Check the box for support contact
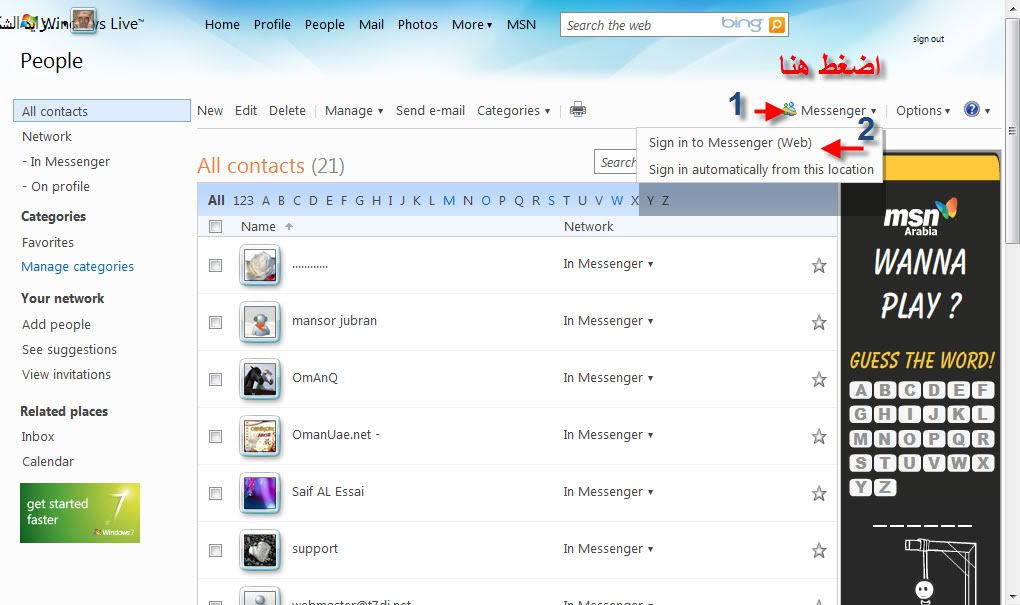 (215, 551)
